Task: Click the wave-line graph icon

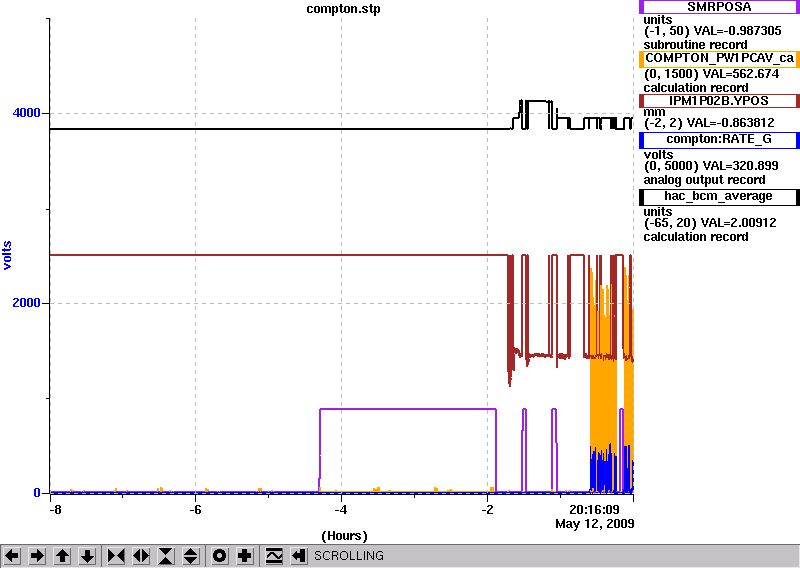Action: pos(274,555)
